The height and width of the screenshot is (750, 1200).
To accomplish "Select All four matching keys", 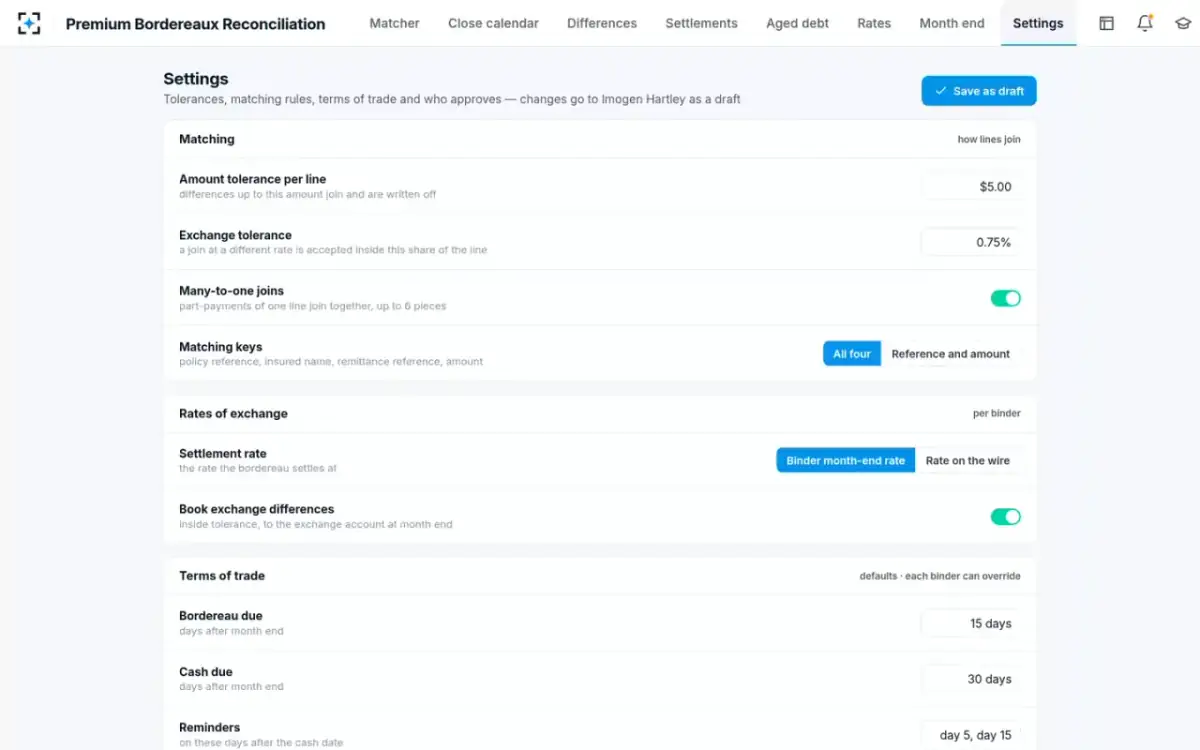I will pyautogui.click(x=852, y=354).
